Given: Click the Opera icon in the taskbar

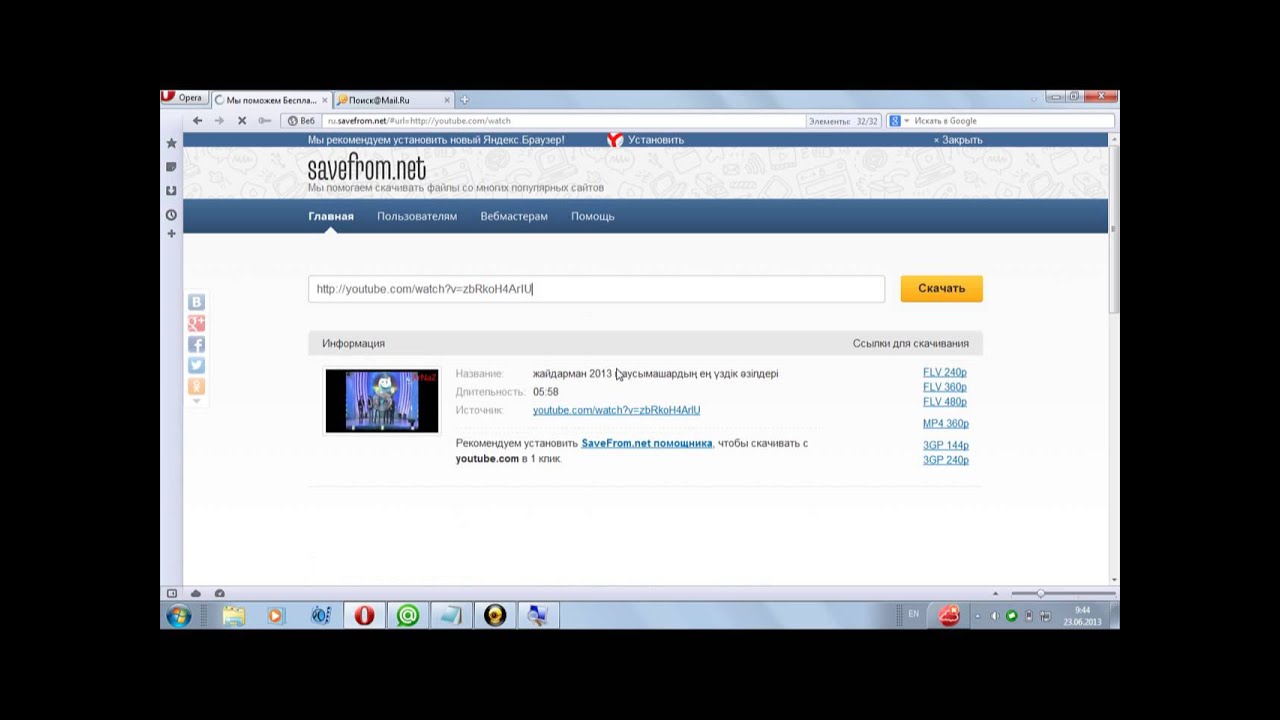Looking at the screenshot, I should (x=364, y=616).
